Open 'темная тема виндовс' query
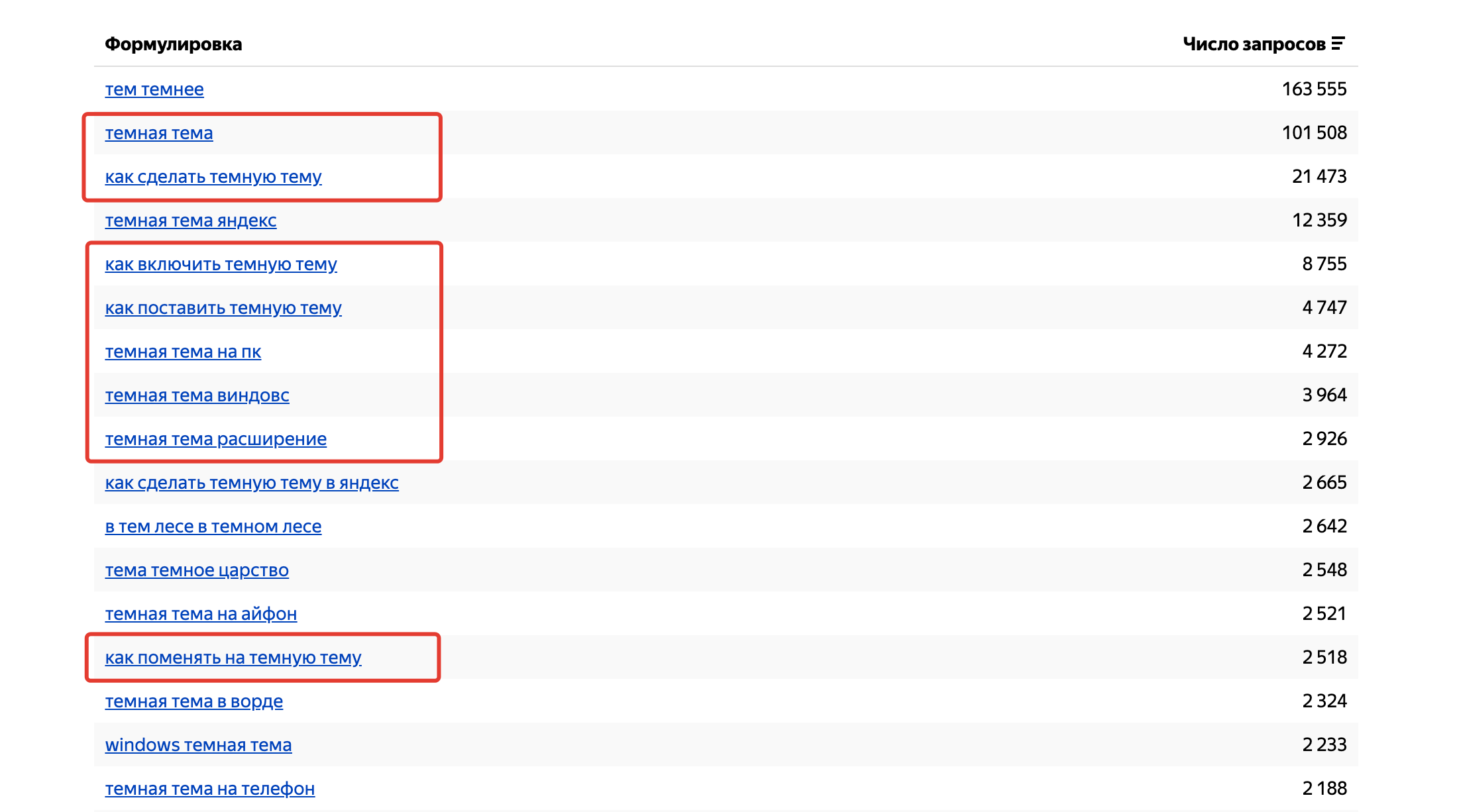Viewport: 1459px width, 812px height. coord(197,395)
